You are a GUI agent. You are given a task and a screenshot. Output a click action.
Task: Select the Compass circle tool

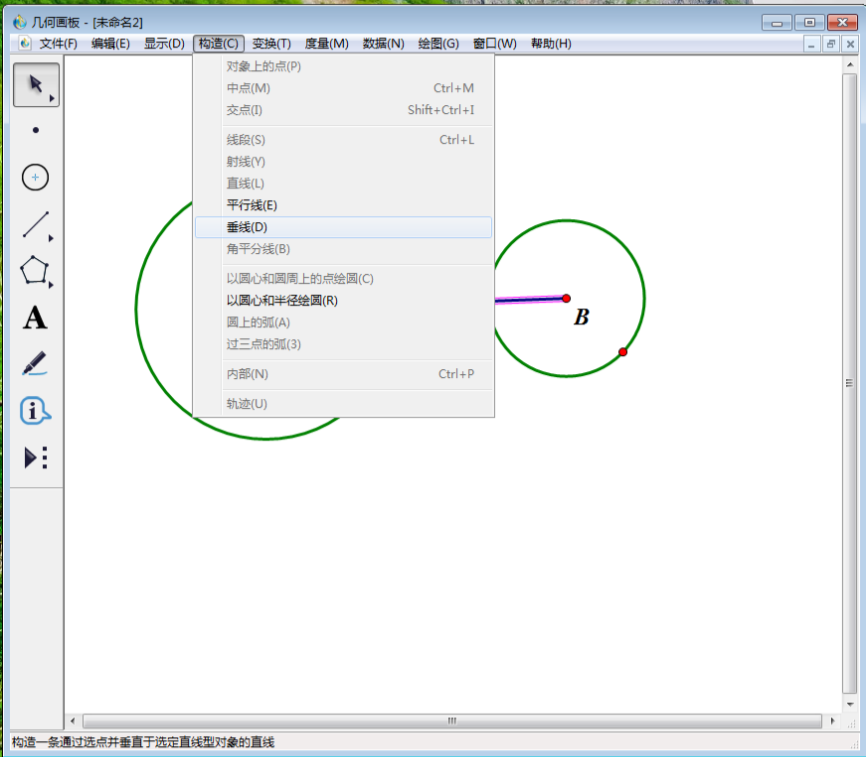[x=35, y=177]
